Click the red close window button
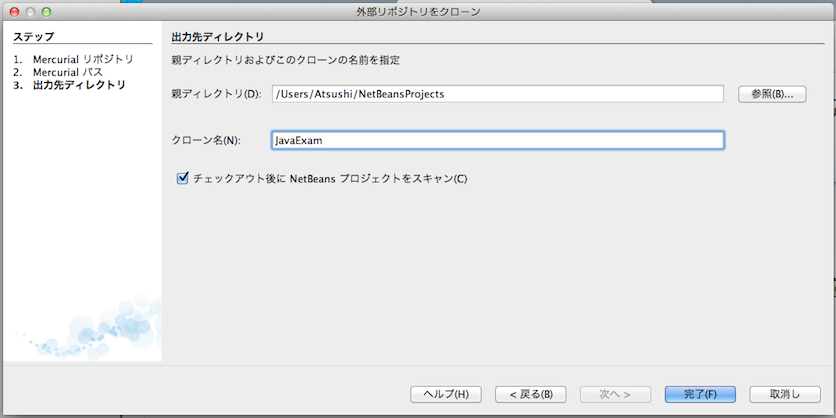 [13, 11]
